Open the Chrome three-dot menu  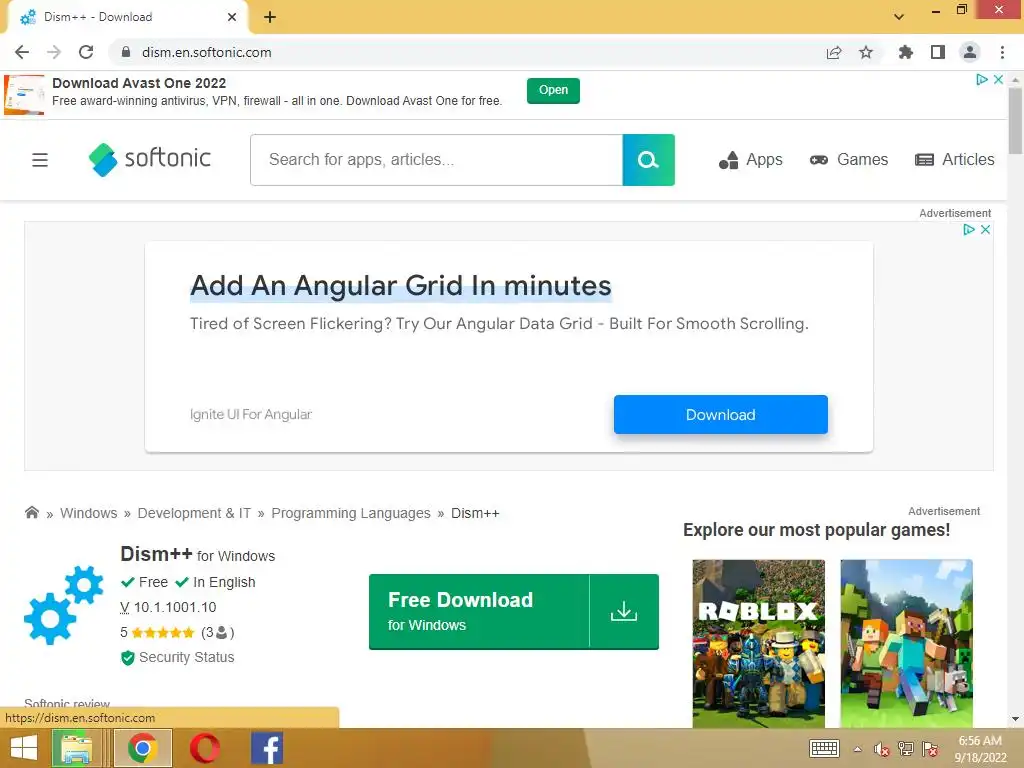pos(1002,52)
